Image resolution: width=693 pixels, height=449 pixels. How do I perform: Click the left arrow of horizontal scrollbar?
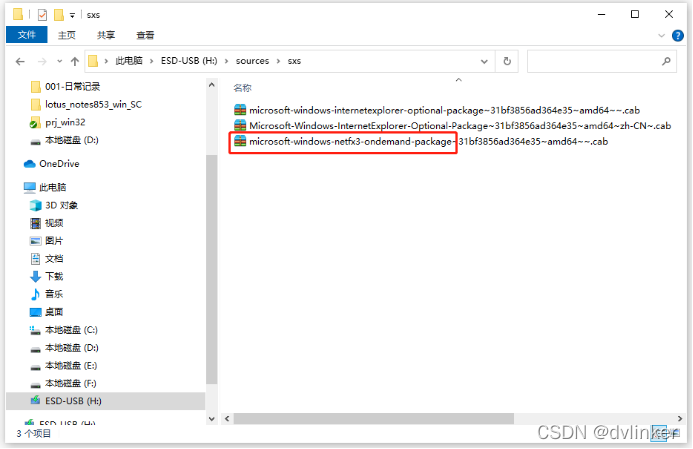227,419
